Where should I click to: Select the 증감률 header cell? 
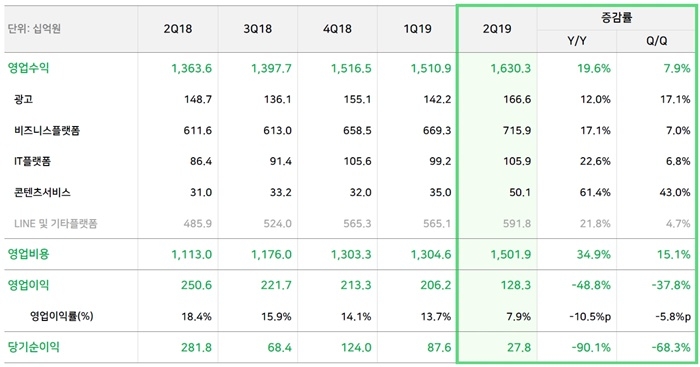point(617,18)
